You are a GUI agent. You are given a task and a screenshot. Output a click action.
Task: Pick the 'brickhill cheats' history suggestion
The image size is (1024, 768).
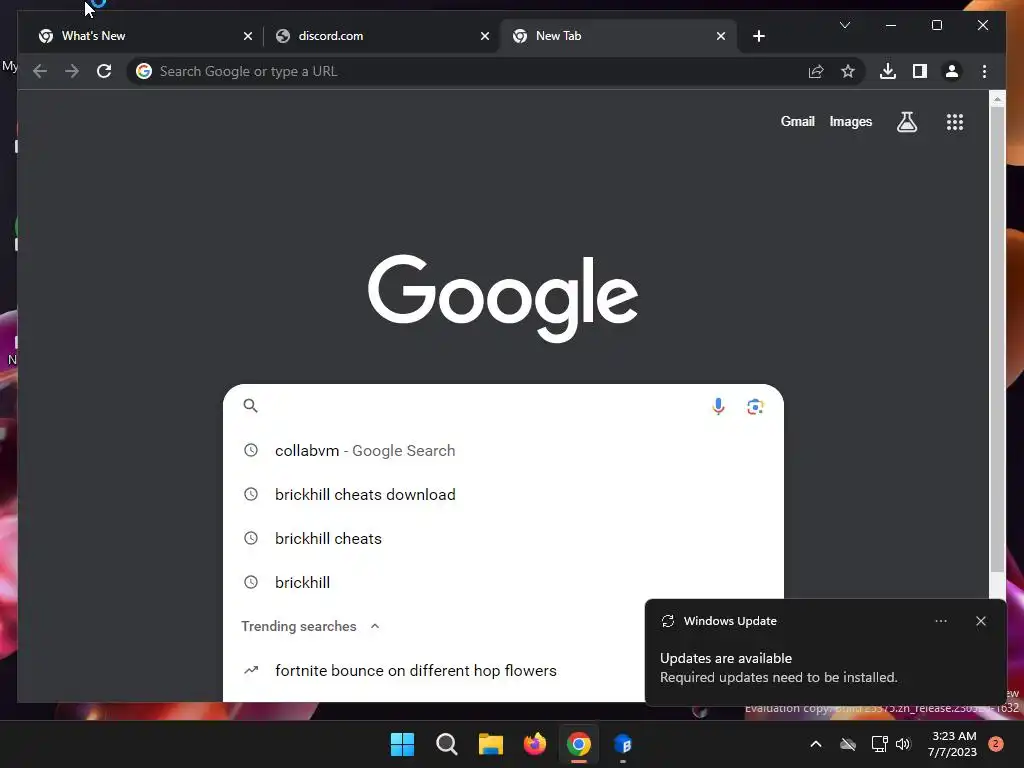point(503,538)
